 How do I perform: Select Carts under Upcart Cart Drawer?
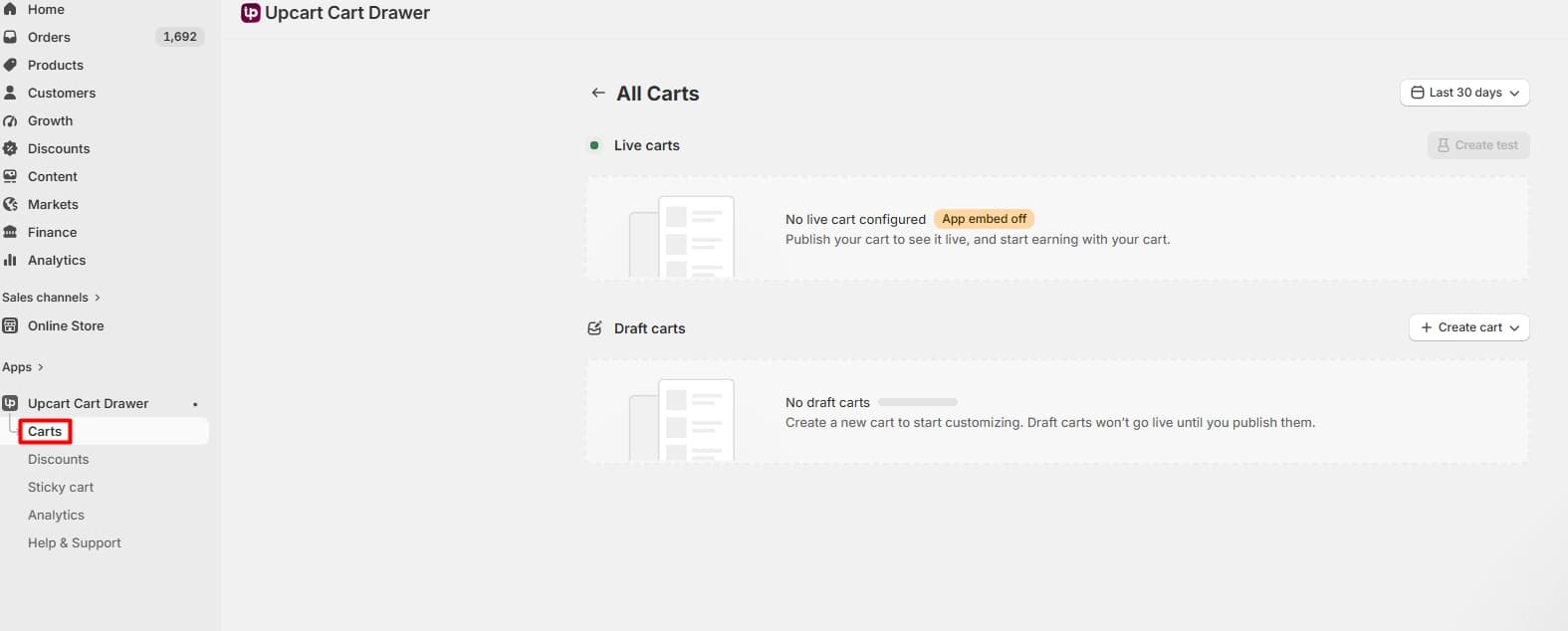point(45,431)
